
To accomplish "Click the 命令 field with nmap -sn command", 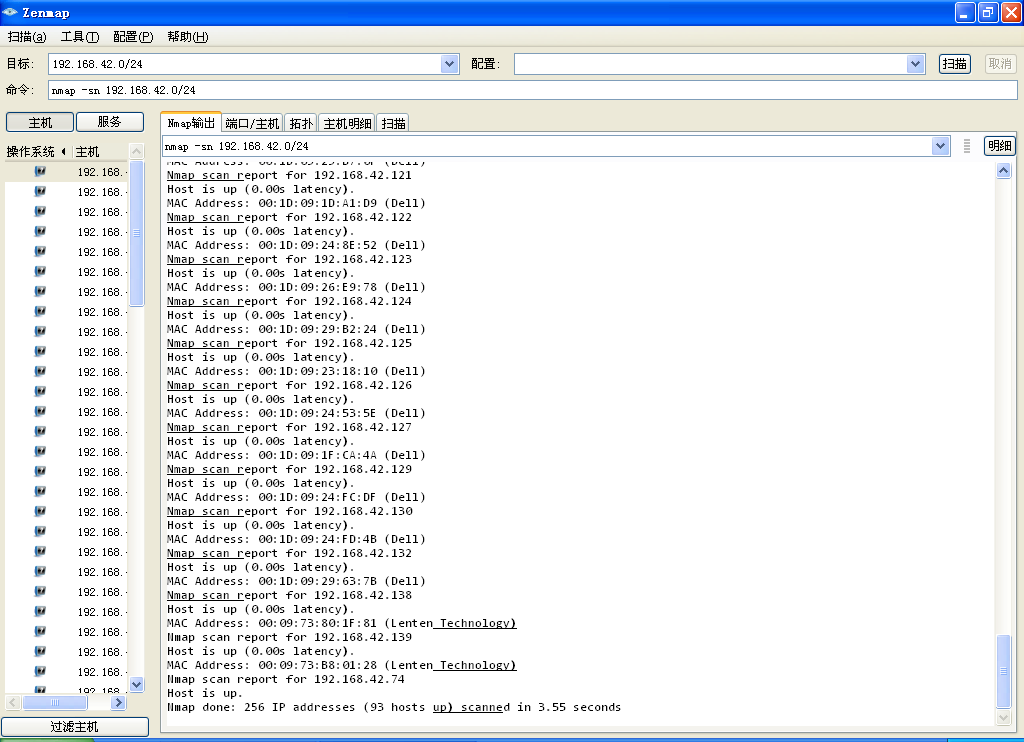I will pyautogui.click(x=532, y=90).
